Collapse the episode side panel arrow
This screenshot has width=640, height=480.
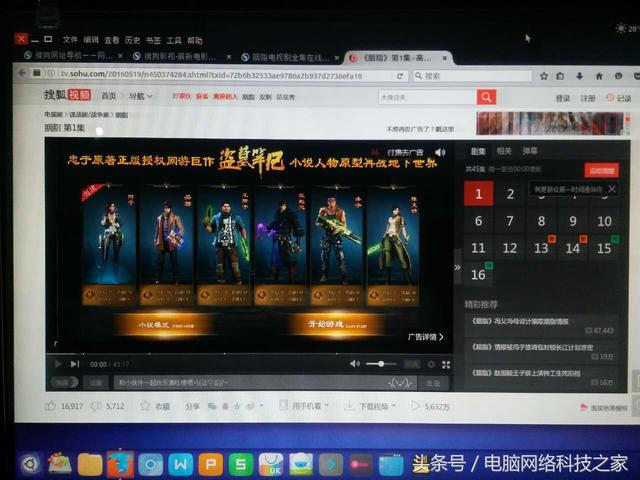tap(458, 267)
